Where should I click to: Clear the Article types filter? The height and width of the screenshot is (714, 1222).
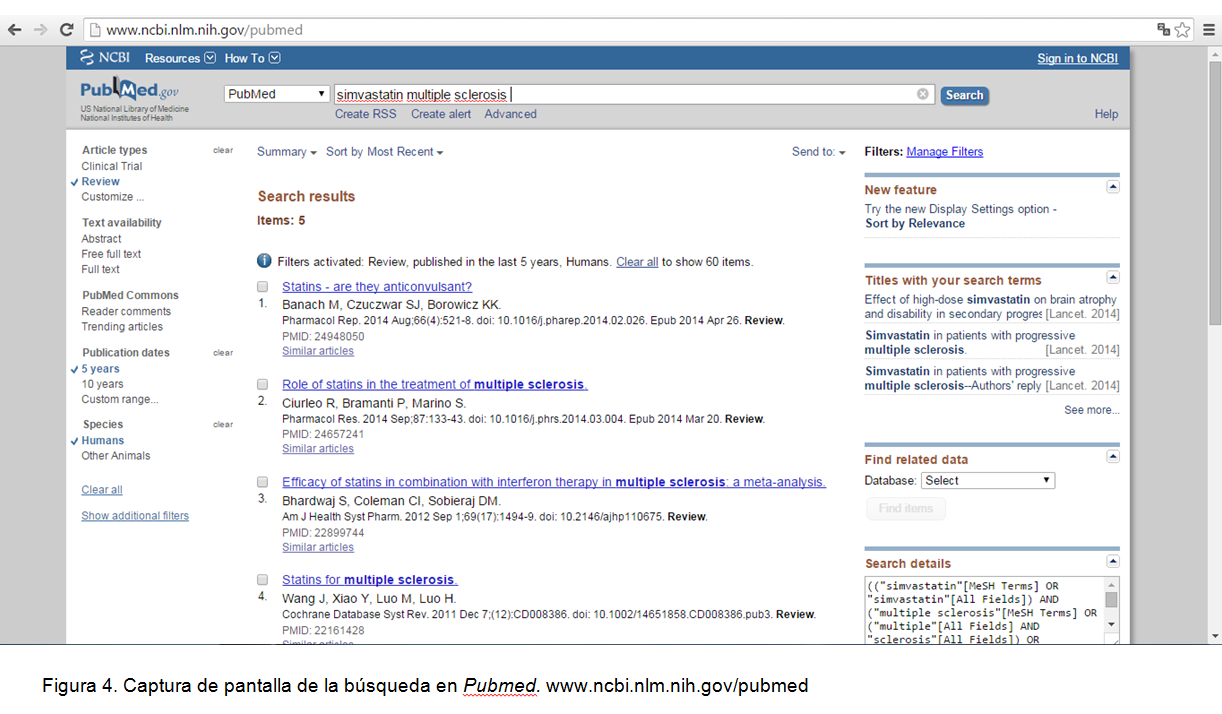(223, 150)
